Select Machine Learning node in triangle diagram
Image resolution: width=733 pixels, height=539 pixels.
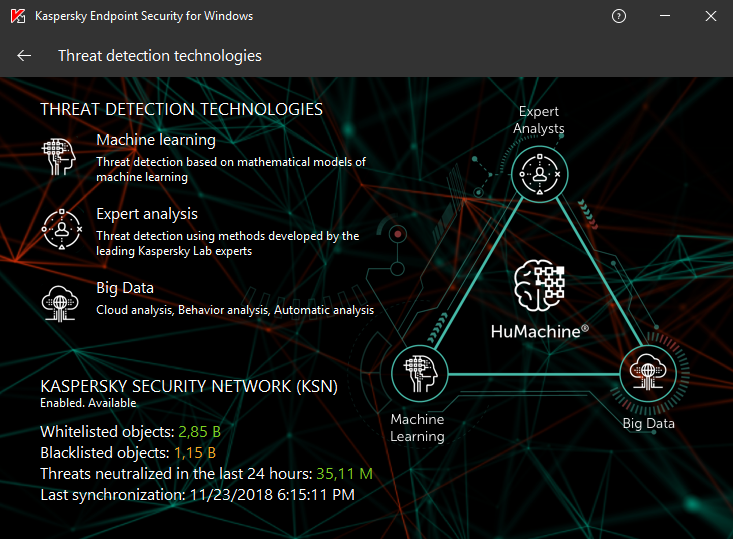click(x=417, y=374)
